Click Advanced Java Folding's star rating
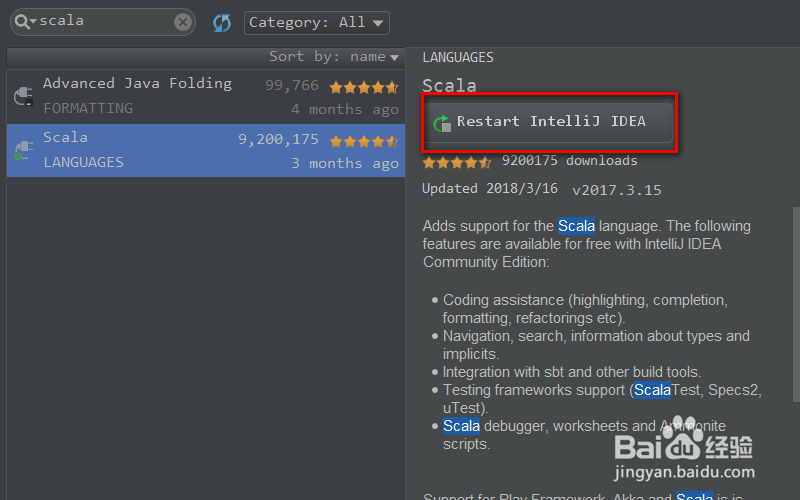Screen dimensions: 800x500 364,87
